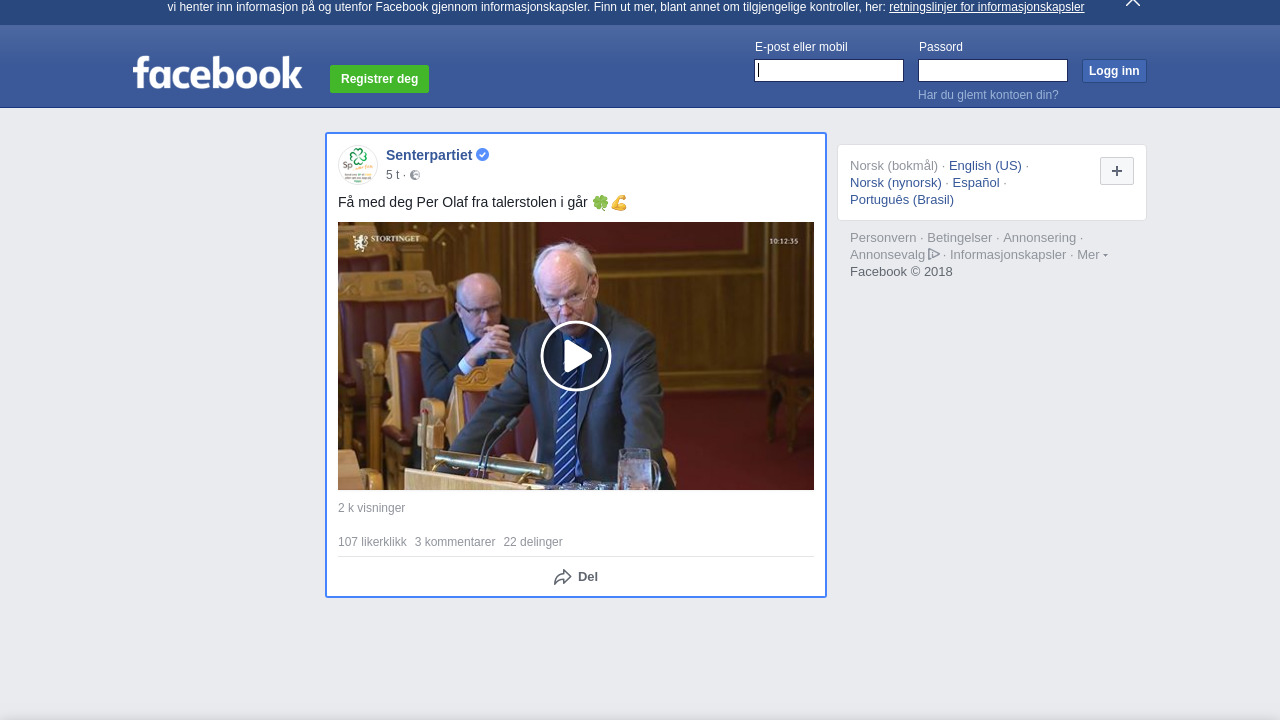Switch language to Norsk (nynorsk)
Viewport: 1280px width, 720px height.
[x=896, y=183]
